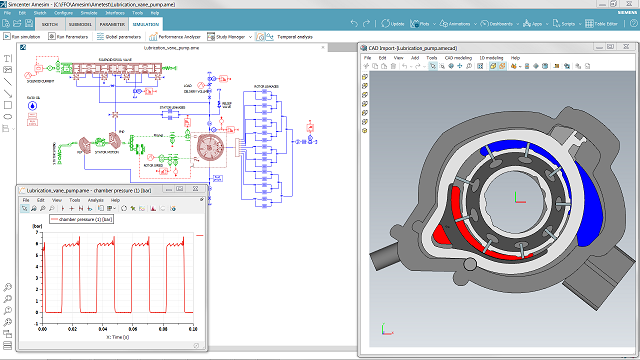Click the Global parameters button
The image size is (640, 360).
pyautogui.click(x=119, y=37)
